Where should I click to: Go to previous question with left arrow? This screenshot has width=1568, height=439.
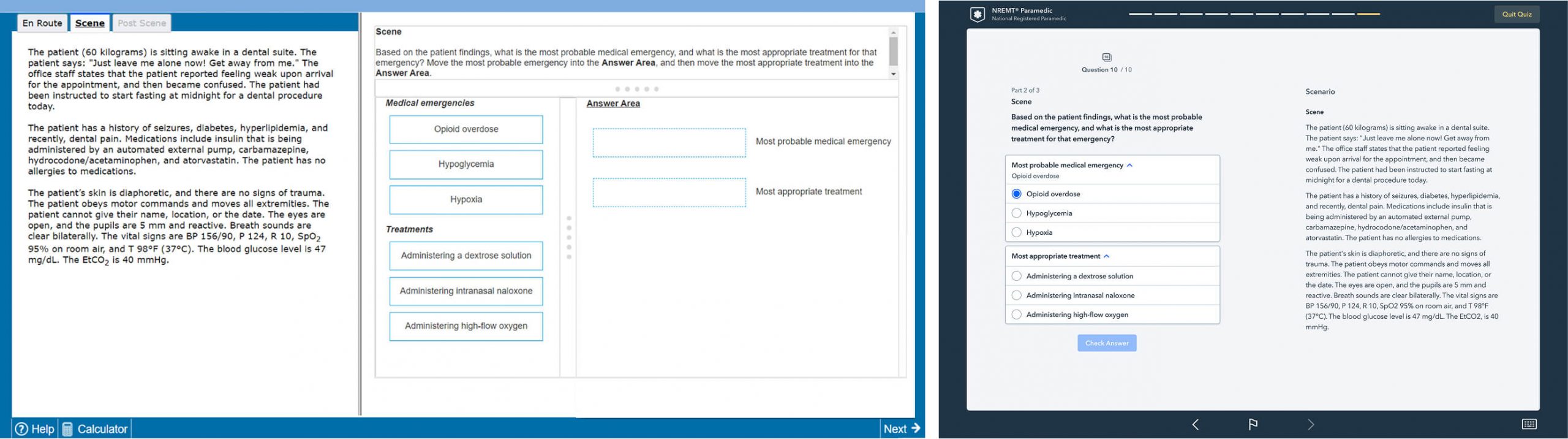pyautogui.click(x=1195, y=424)
